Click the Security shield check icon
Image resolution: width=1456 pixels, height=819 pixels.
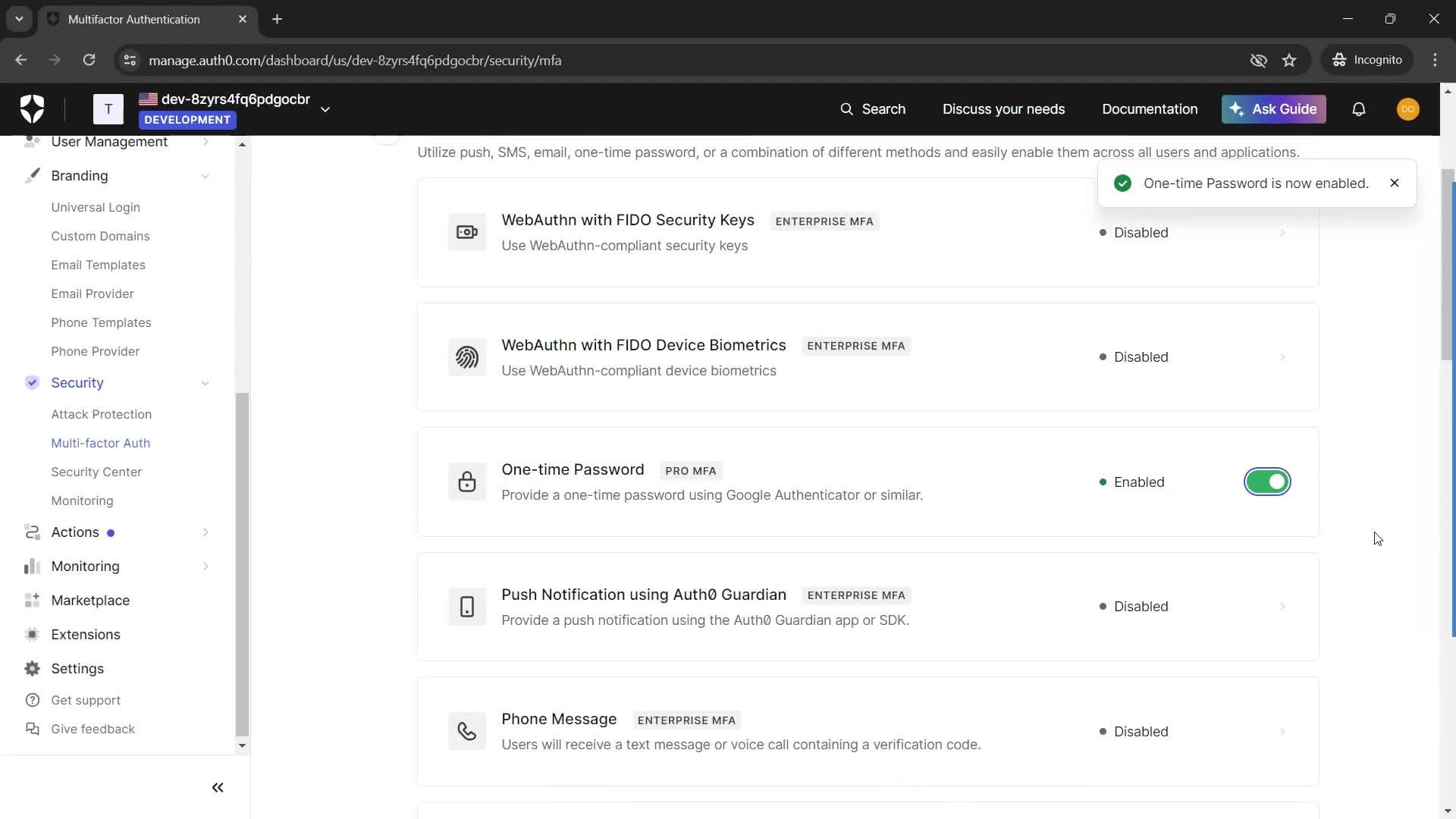point(32,383)
